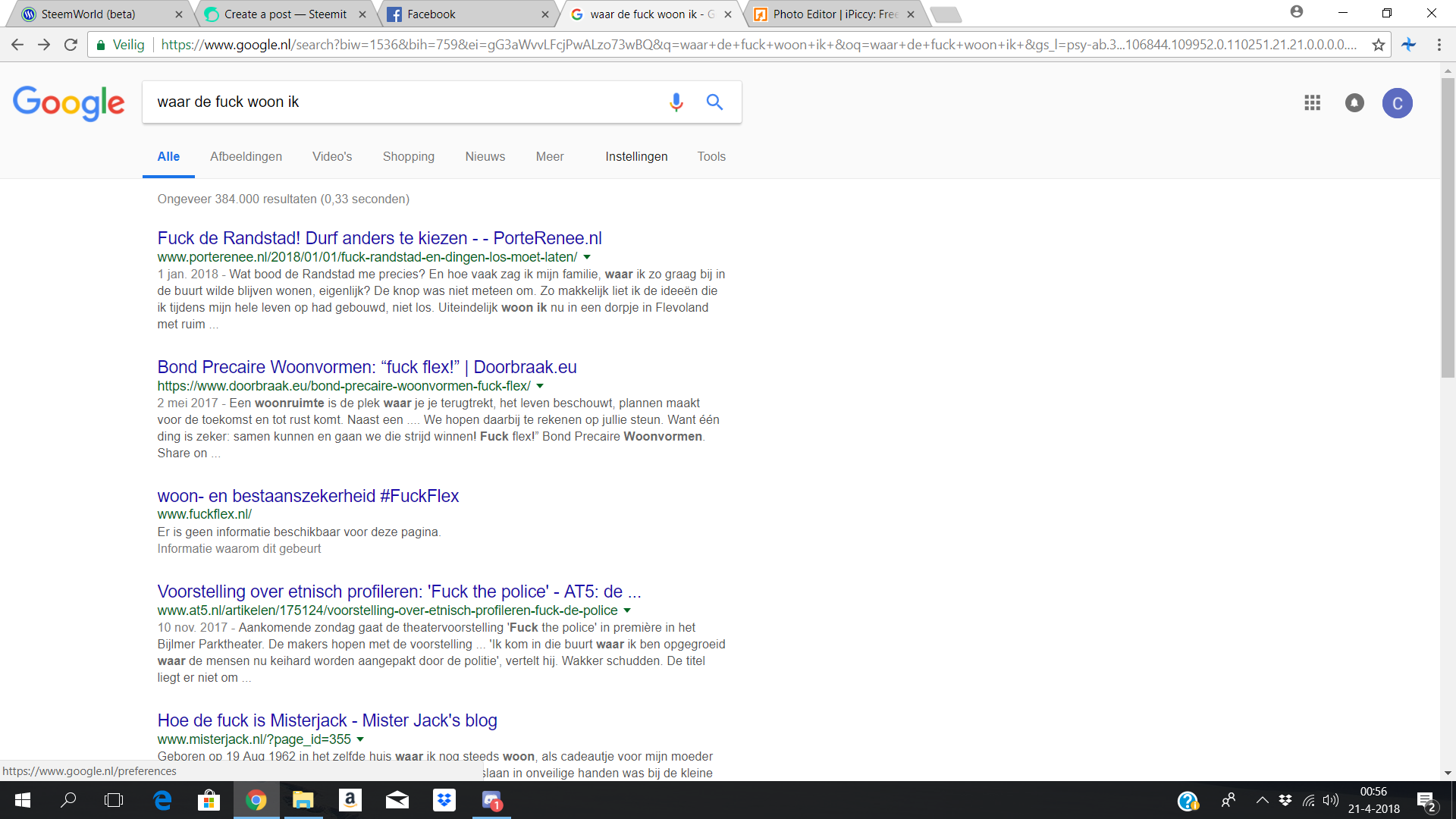Open Microsoft Store from taskbar
Image resolution: width=1456 pixels, height=819 pixels.
(x=209, y=800)
